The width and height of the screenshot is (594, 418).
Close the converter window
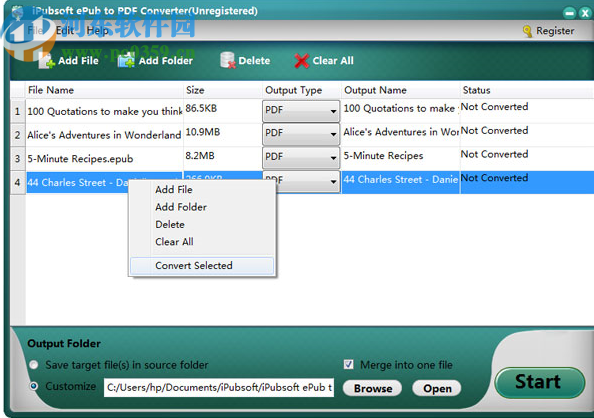point(585,13)
